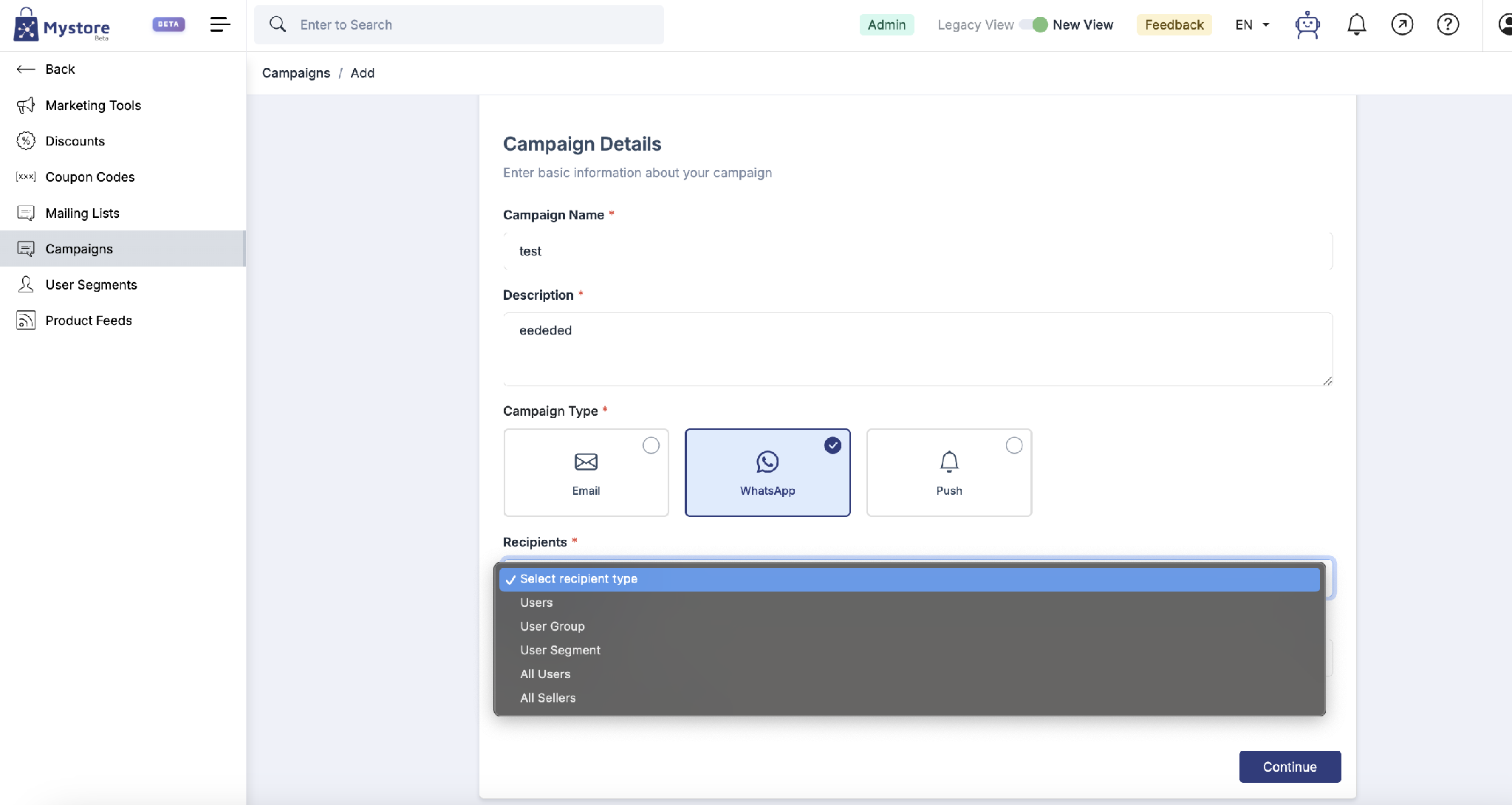The height and width of the screenshot is (805, 1512).
Task: Choose All Users recipient option
Action: [x=909, y=674]
